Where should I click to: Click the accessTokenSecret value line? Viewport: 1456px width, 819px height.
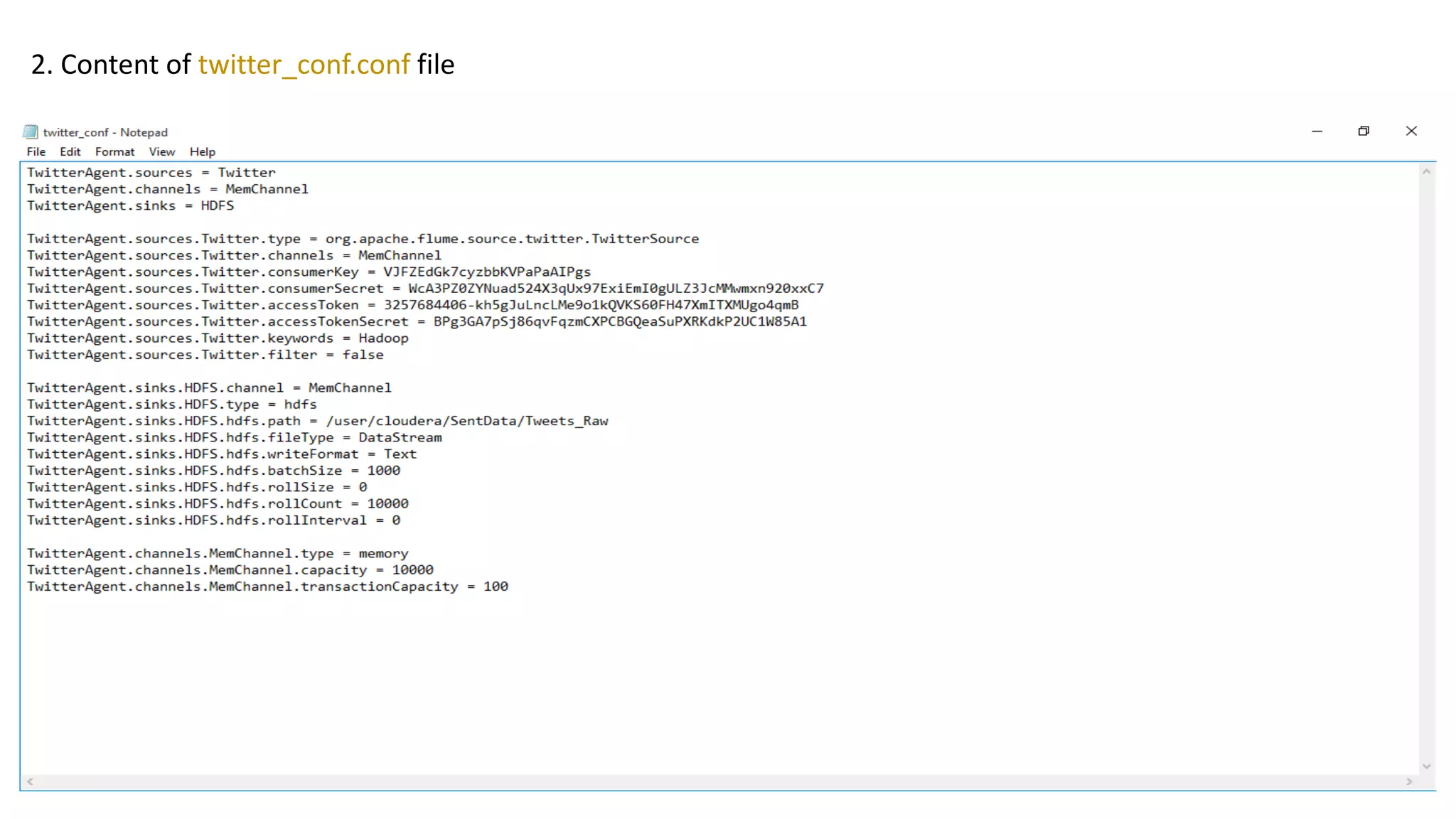417,321
